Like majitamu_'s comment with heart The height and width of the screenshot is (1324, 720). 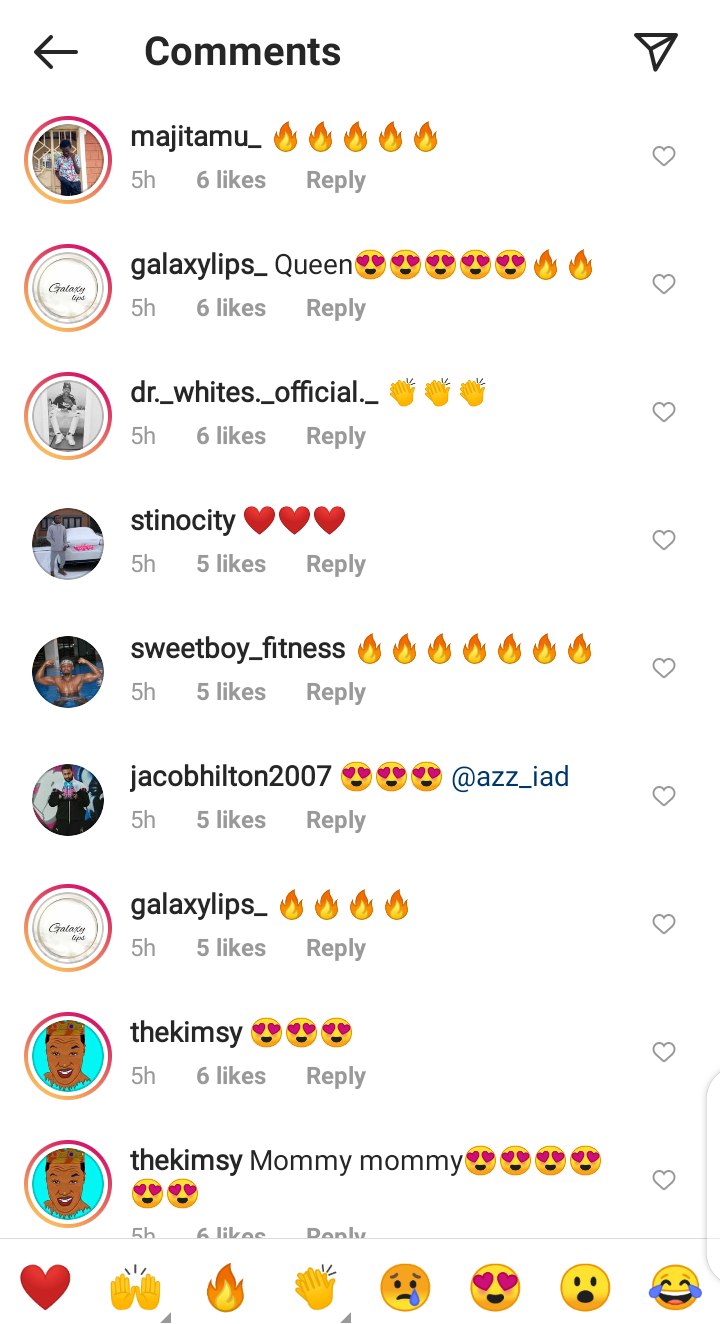664,156
